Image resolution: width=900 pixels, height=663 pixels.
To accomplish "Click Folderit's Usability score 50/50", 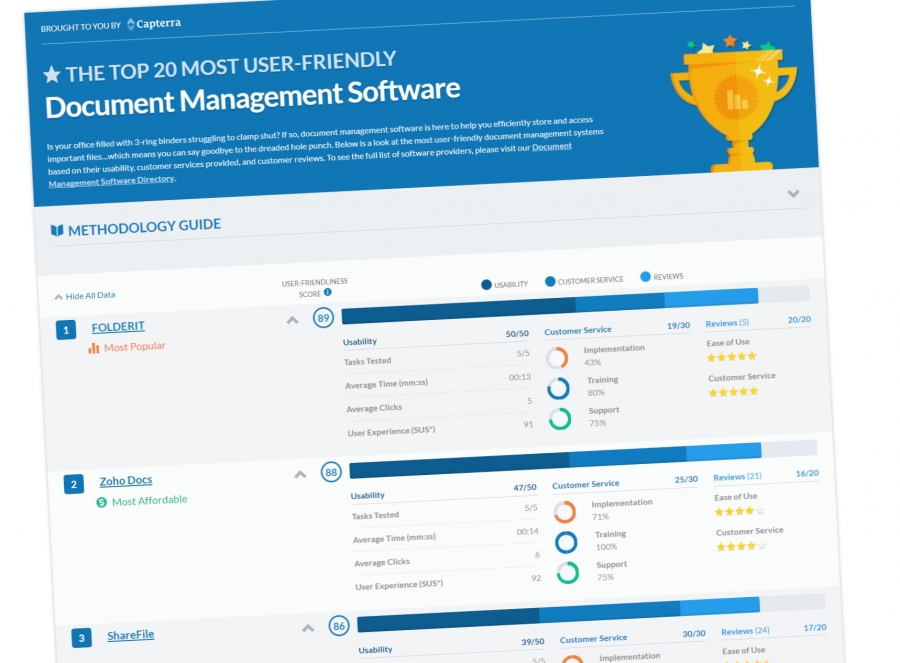I will [x=517, y=334].
